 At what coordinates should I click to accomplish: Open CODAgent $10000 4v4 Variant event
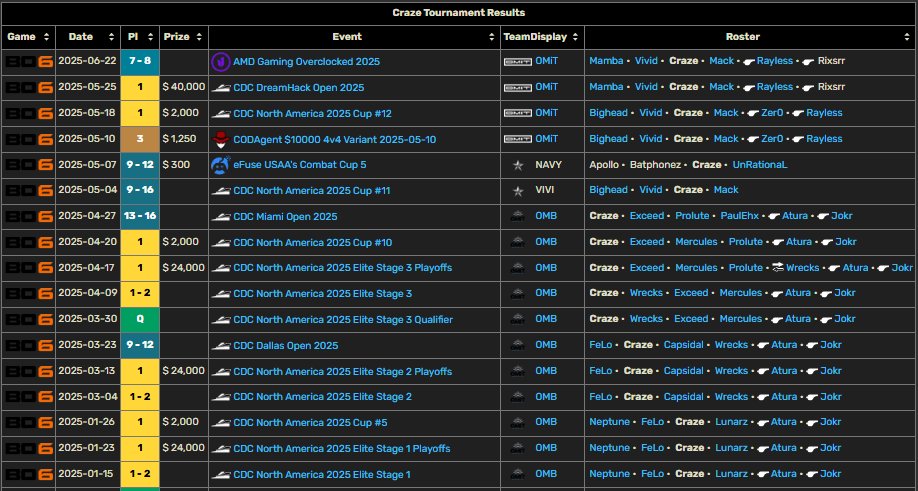tap(335, 139)
